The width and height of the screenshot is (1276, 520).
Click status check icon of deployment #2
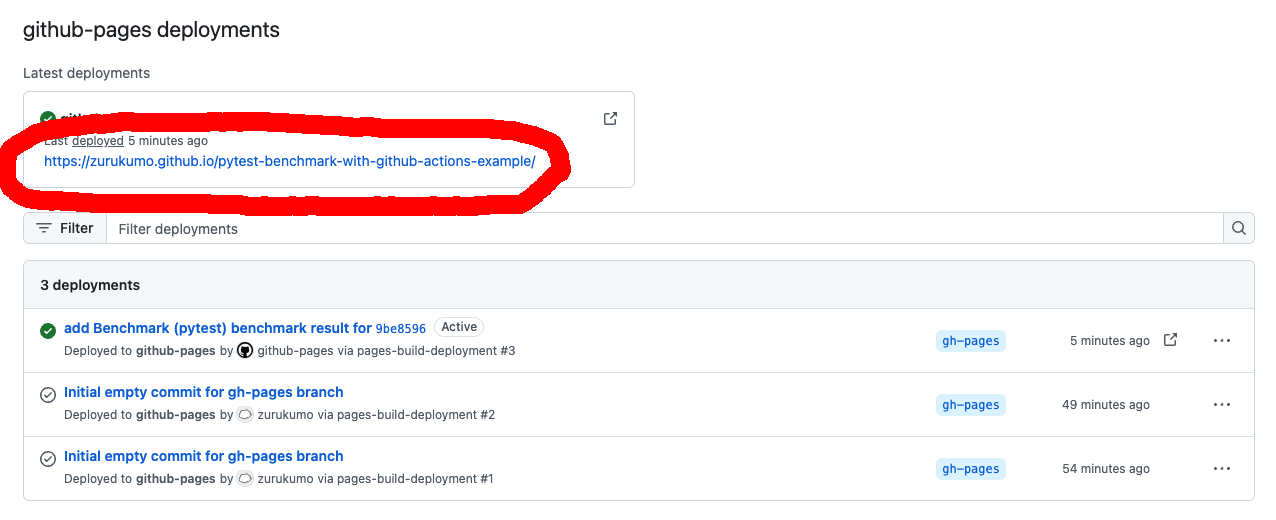point(48,395)
